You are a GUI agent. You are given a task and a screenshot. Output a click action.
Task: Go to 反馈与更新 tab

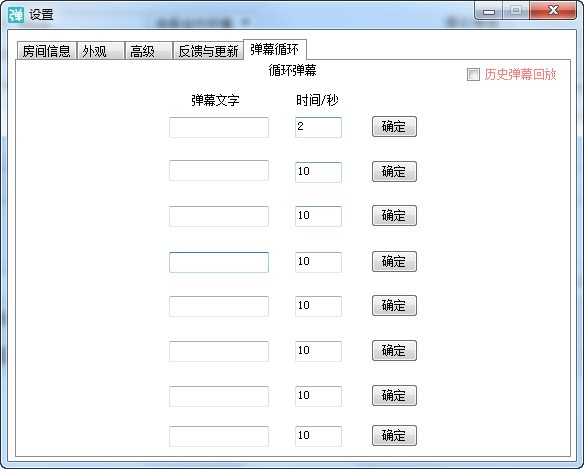tap(208, 51)
